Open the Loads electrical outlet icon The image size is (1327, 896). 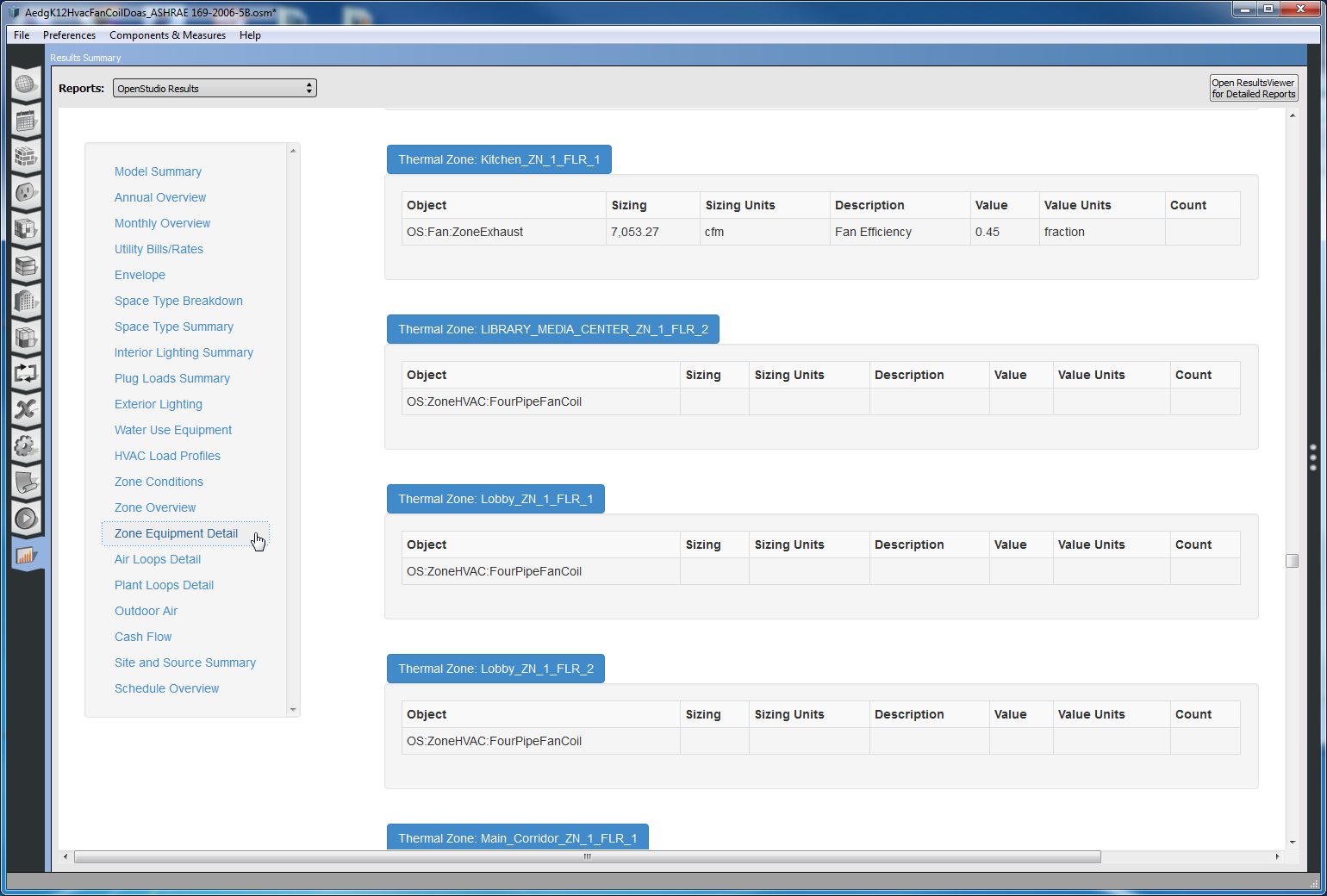pos(25,192)
